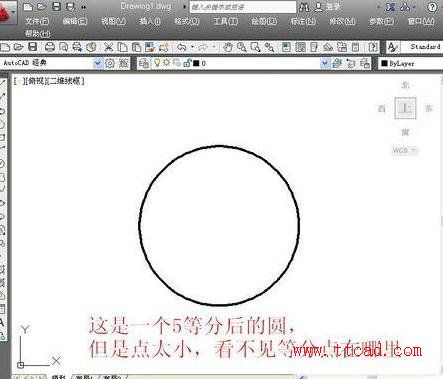Expand the Undo history dropdown arrow
443x379 pixels.
pyautogui.click(x=192, y=47)
